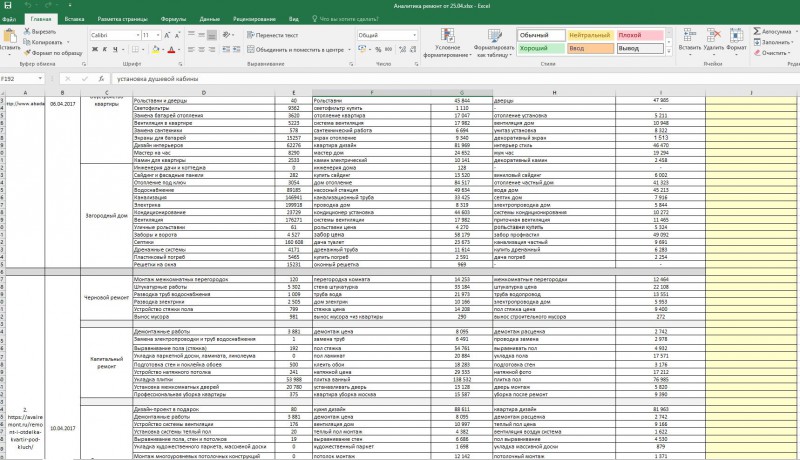Click Delete cells icon
This screenshot has width=800, height=460.
(x=713, y=35)
